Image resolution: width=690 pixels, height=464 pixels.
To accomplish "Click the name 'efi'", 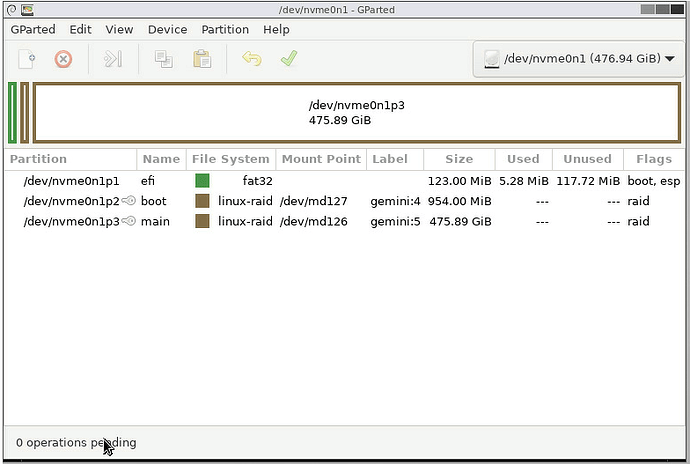I will coord(148,181).
